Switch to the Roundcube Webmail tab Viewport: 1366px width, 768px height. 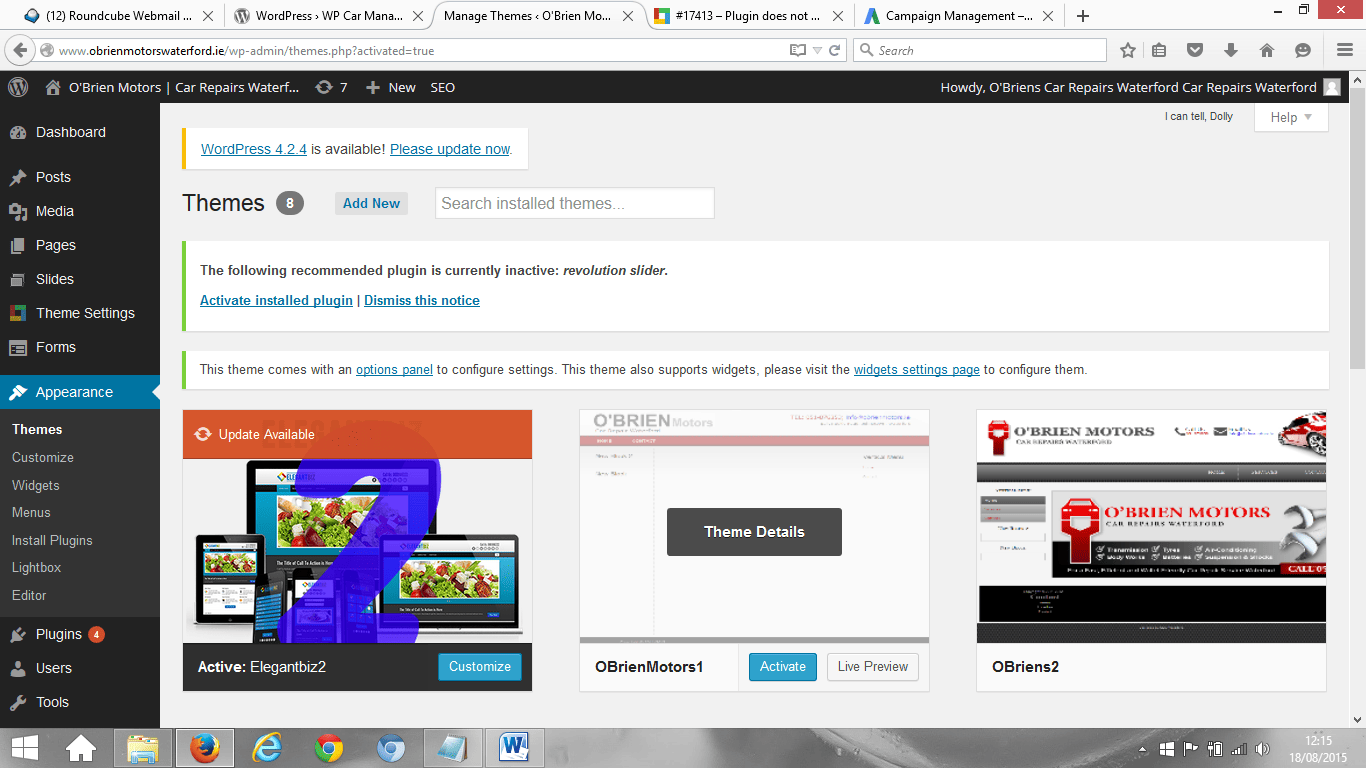click(115, 16)
